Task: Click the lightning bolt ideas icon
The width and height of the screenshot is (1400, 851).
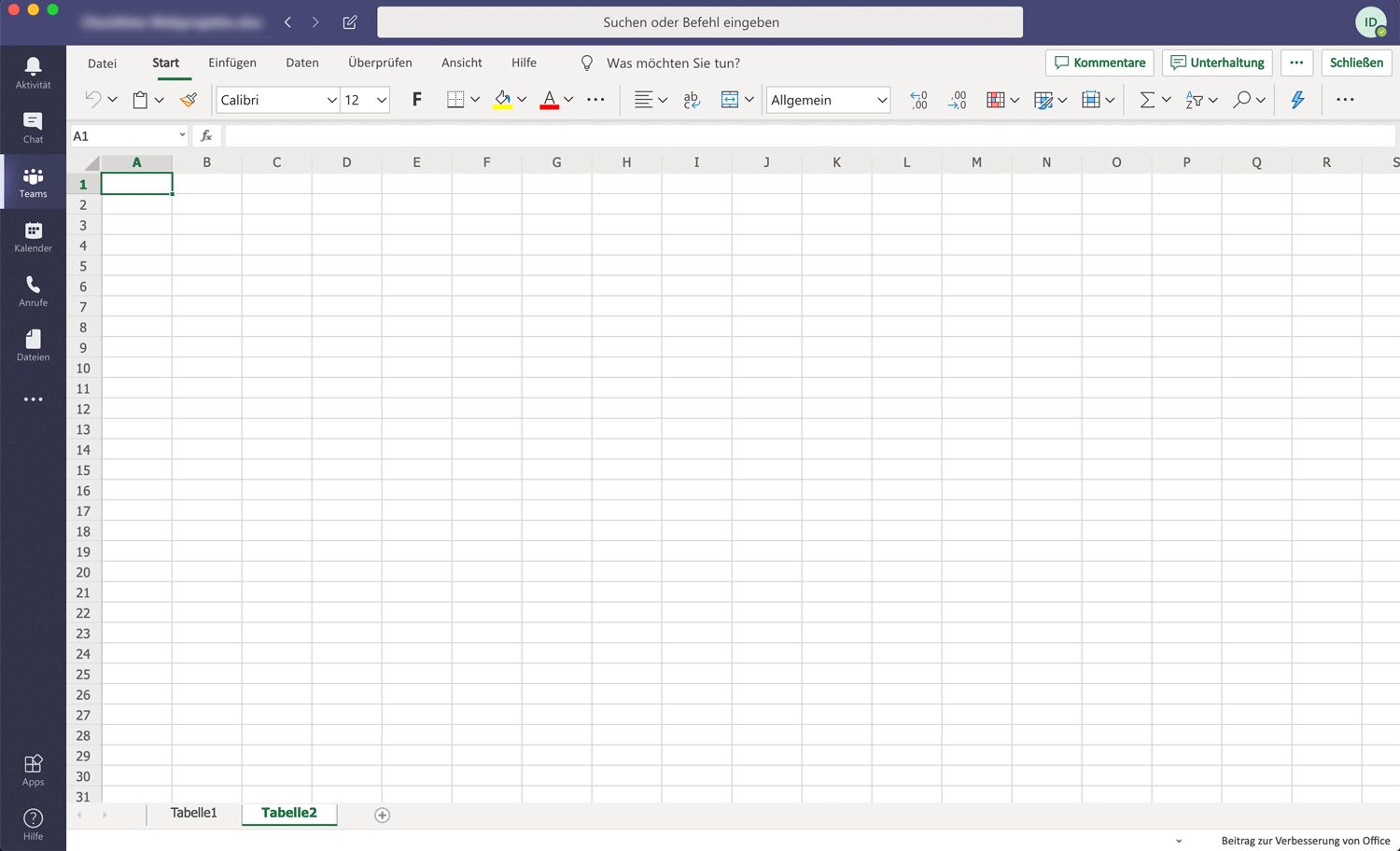Action: [1297, 100]
